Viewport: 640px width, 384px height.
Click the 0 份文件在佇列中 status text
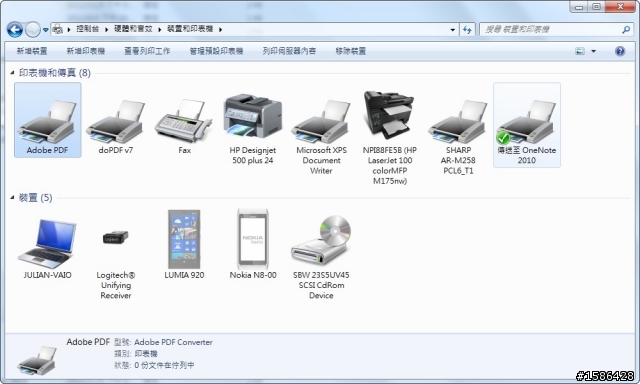click(x=164, y=365)
